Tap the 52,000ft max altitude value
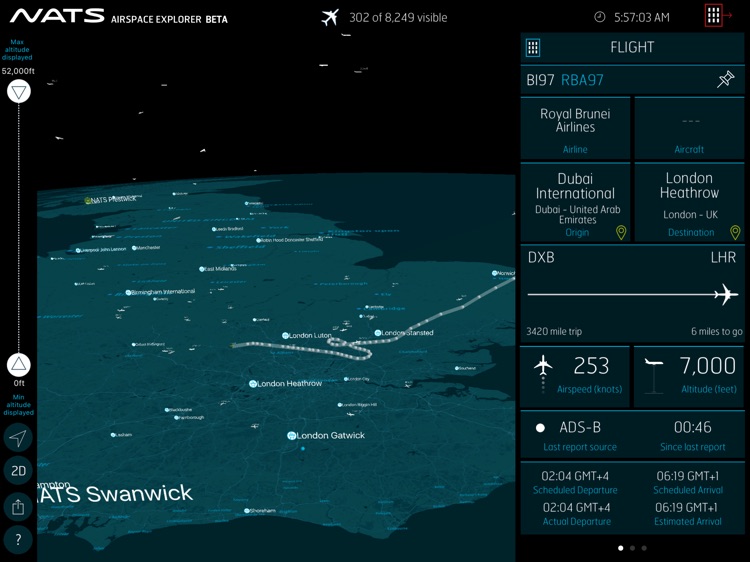 click(x=18, y=71)
